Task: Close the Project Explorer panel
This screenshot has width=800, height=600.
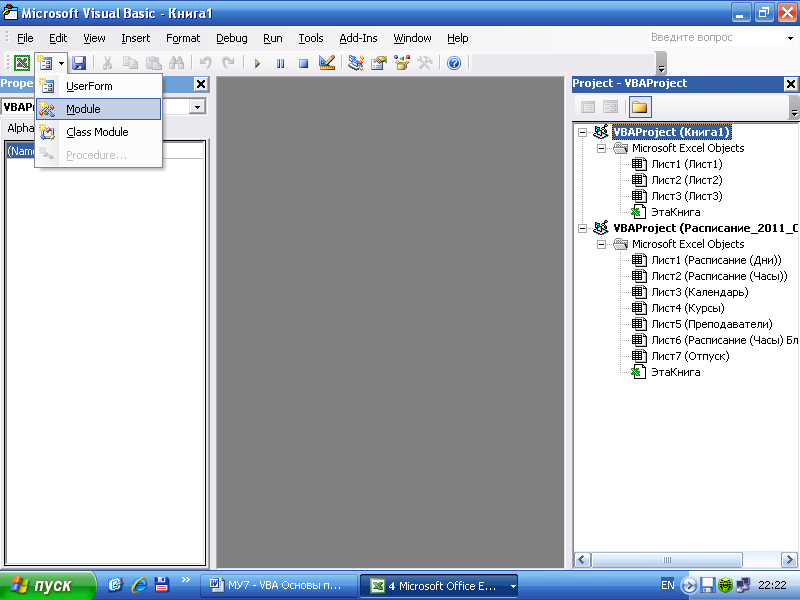Action: point(790,84)
